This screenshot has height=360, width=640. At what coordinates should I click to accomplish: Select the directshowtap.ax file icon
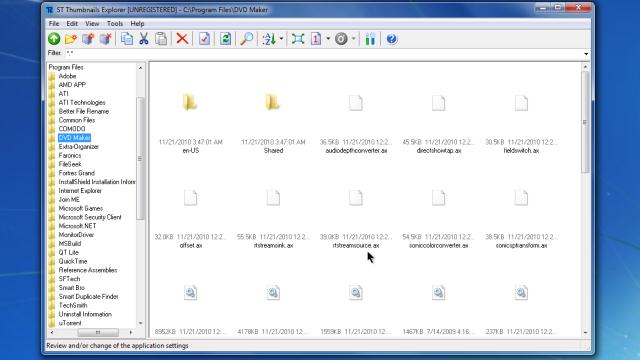pyautogui.click(x=438, y=103)
